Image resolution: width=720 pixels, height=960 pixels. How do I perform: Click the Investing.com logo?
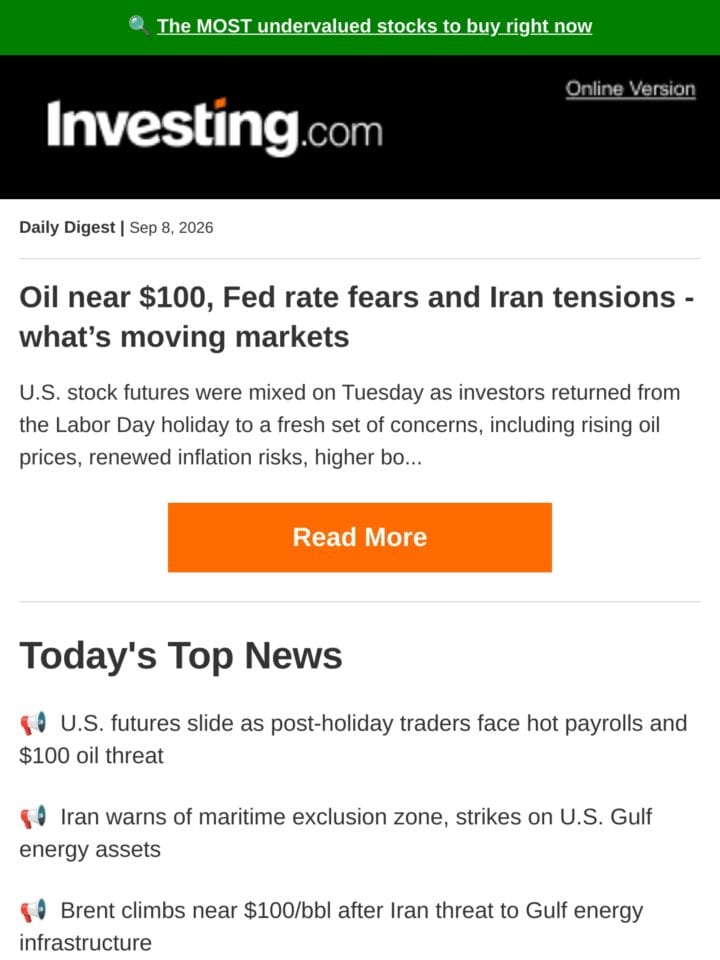pyautogui.click(x=214, y=126)
